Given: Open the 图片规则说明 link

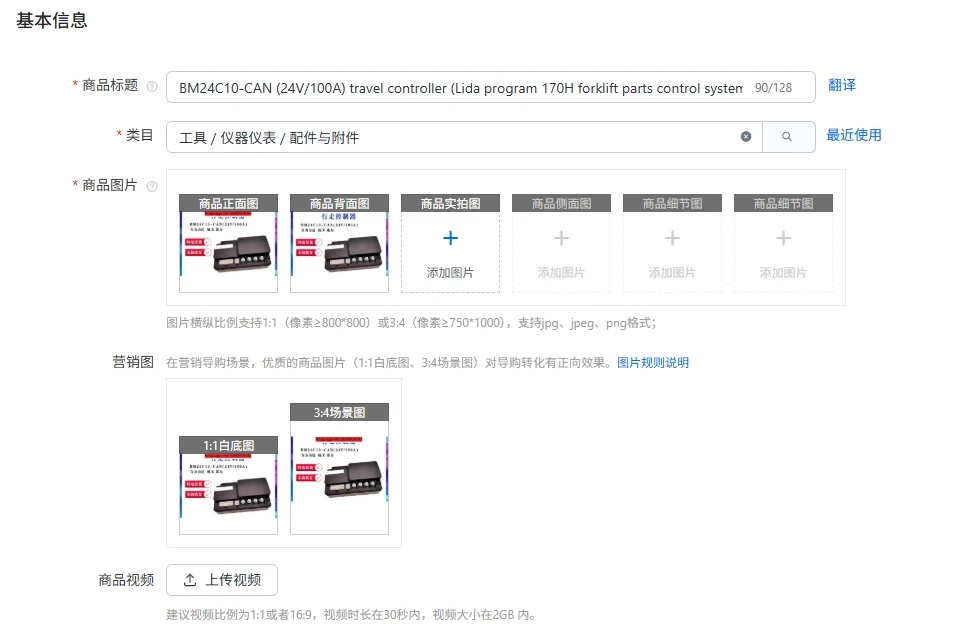Looking at the screenshot, I should pos(653,363).
